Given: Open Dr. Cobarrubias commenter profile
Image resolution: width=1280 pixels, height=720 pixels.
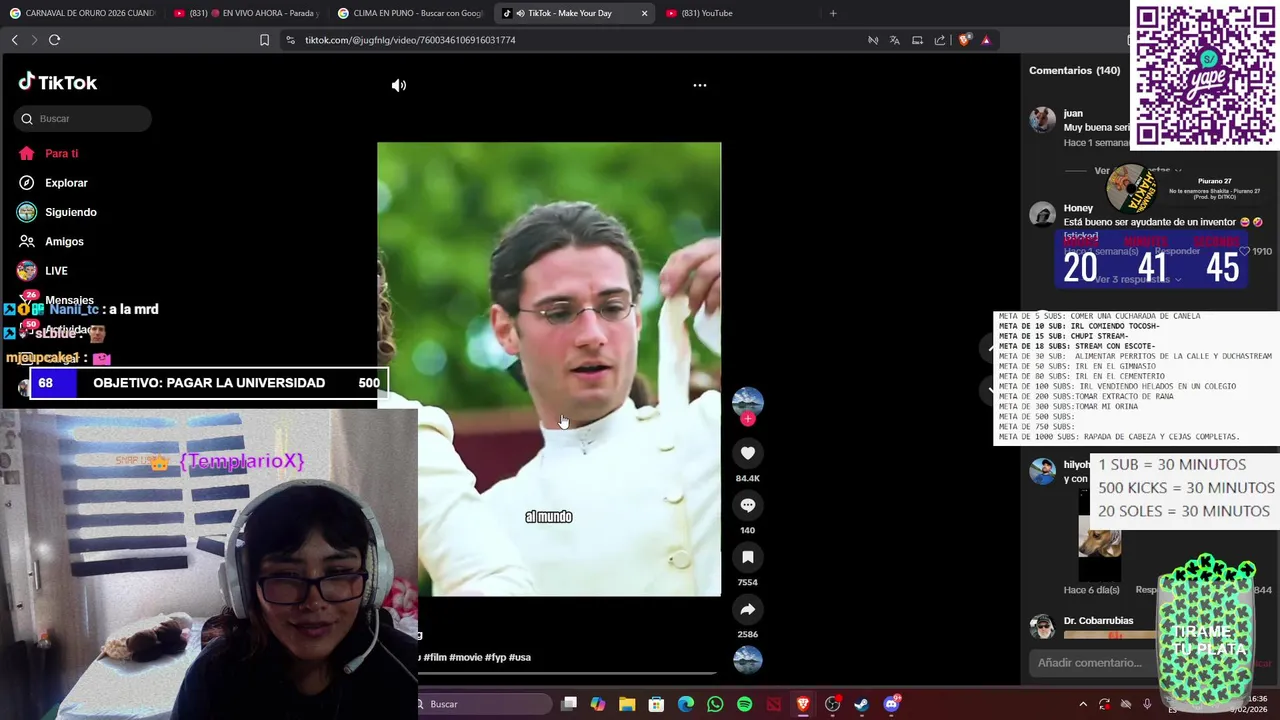Looking at the screenshot, I should pyautogui.click(x=1098, y=620).
